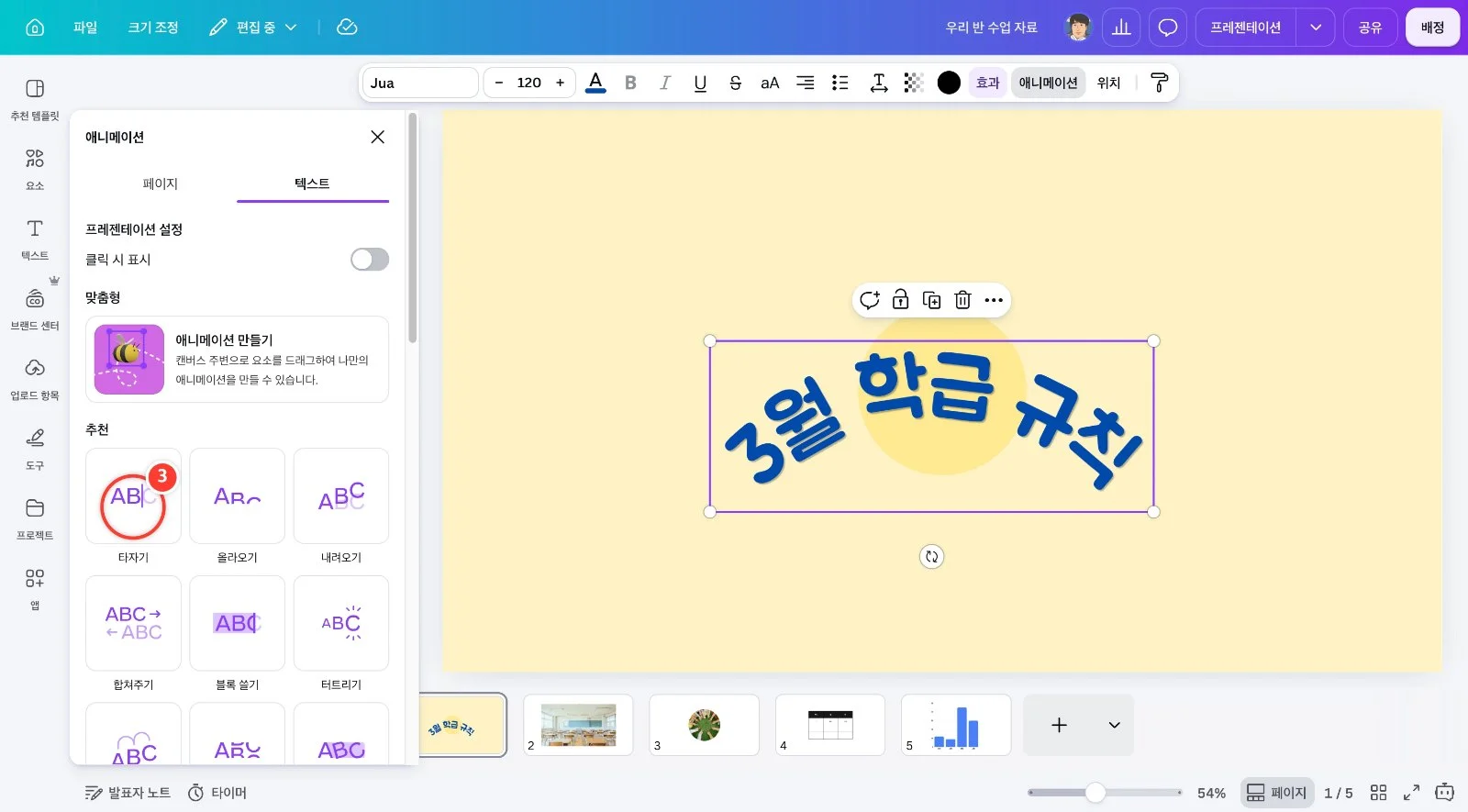This screenshot has height=812, width=1468.
Task: Click the 배정 assign button
Action: pos(1432,28)
